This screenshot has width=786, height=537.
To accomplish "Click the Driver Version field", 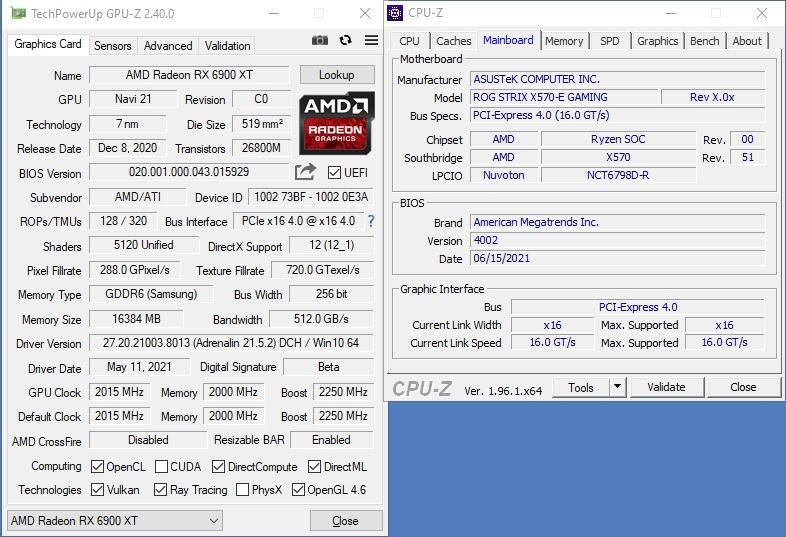I will click(x=231, y=343).
